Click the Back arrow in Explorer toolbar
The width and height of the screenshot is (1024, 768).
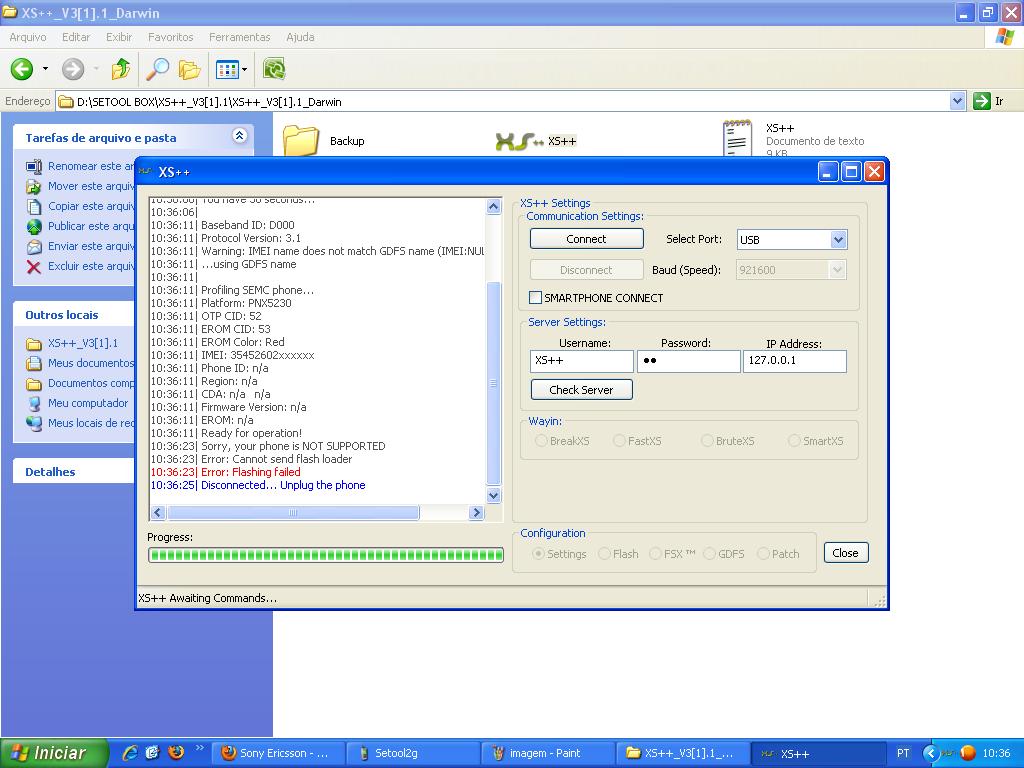(x=22, y=69)
